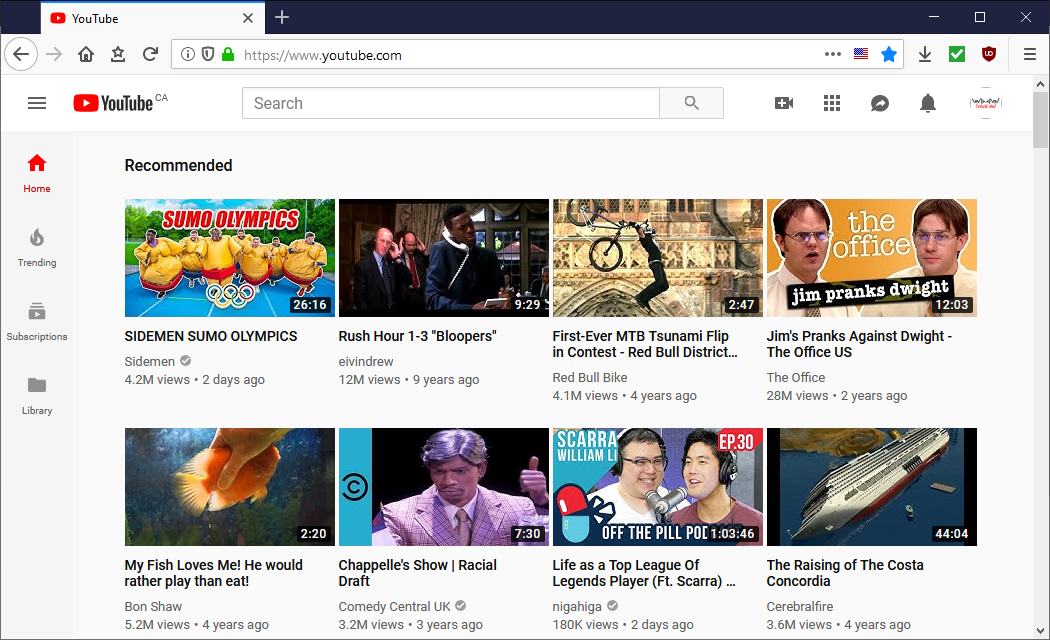Click the search magnifier button
1050x640 pixels.
[x=691, y=103]
